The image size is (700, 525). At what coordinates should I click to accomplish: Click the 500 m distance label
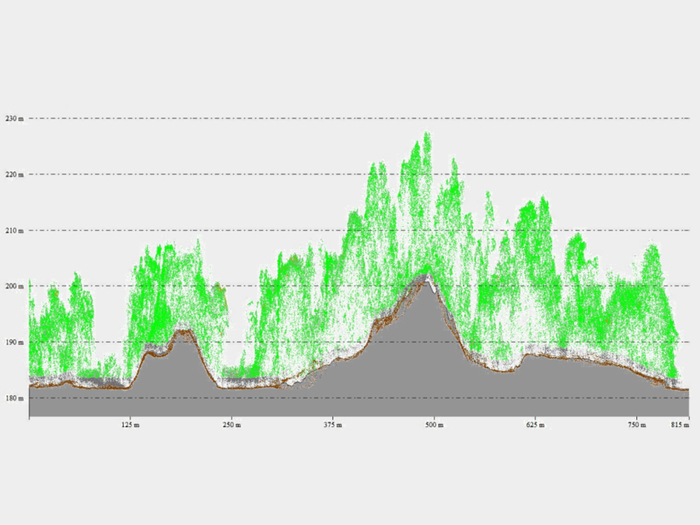[x=434, y=425]
